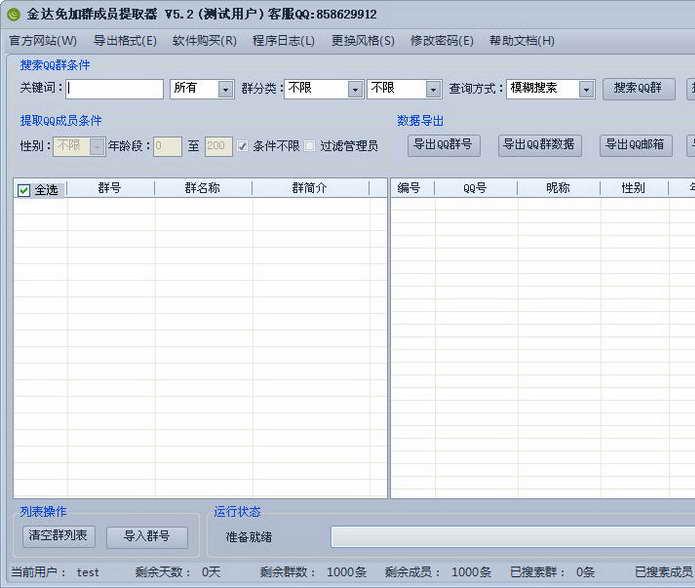Click the 导入群号 button
Screen dimensions: 695x588
(x=147, y=537)
